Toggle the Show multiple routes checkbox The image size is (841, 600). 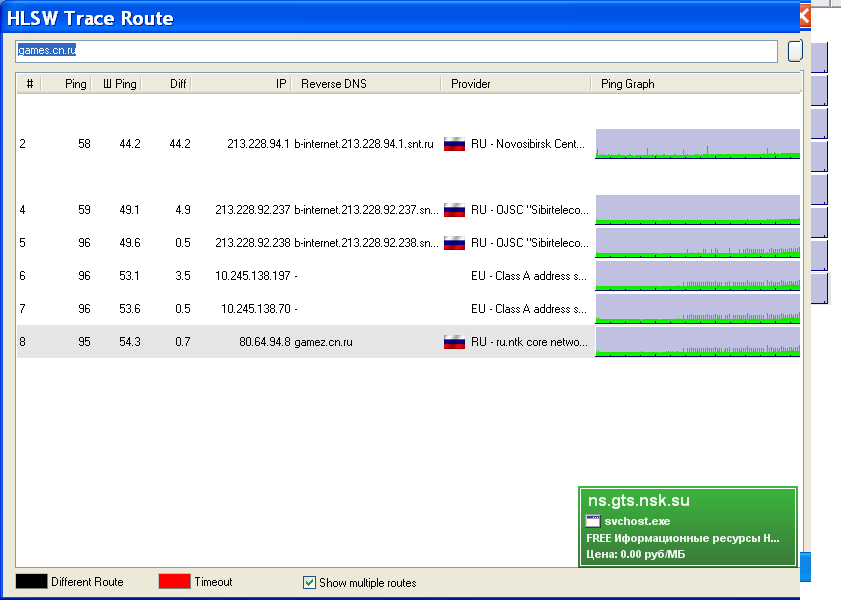(309, 582)
